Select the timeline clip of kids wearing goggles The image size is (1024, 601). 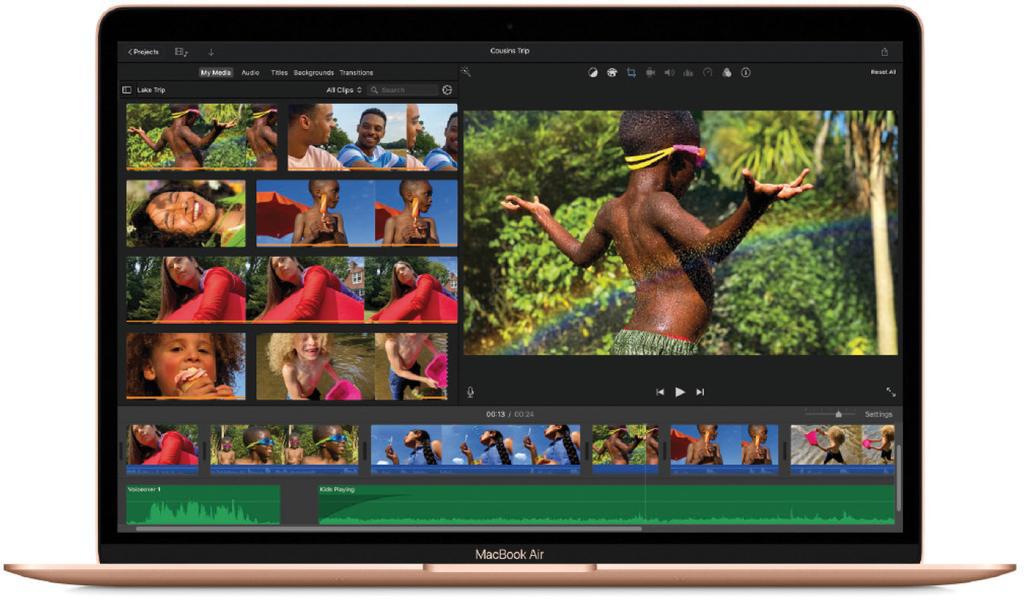coord(285,449)
